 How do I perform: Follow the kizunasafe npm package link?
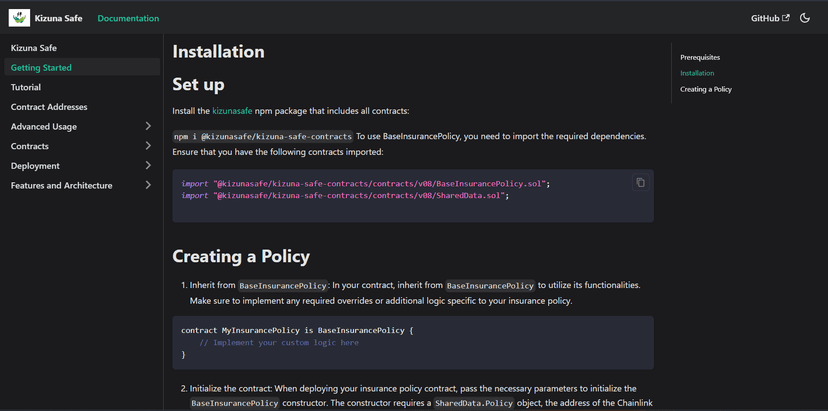tap(232, 111)
